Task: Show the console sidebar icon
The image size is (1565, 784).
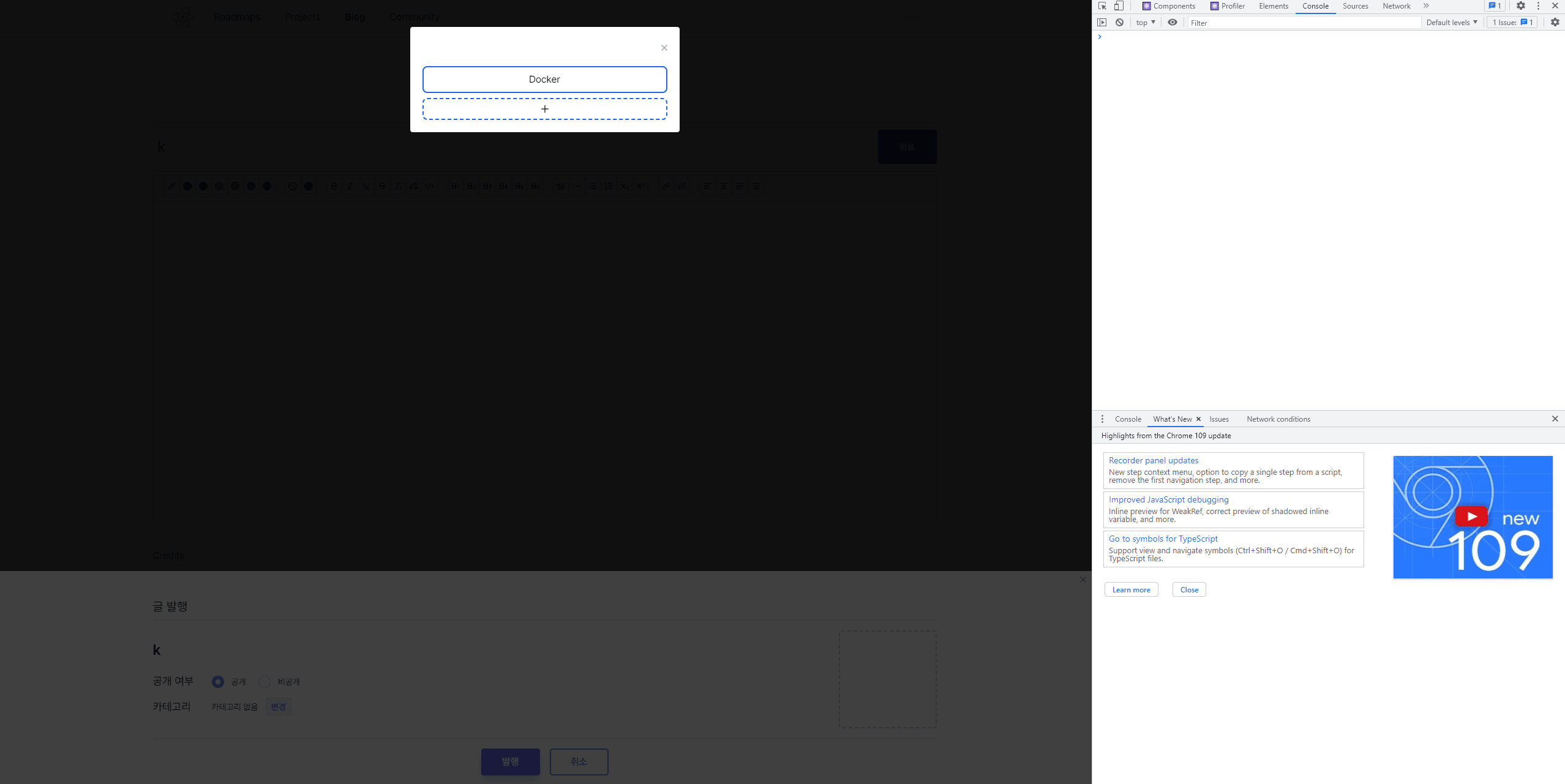Action: click(x=1102, y=23)
